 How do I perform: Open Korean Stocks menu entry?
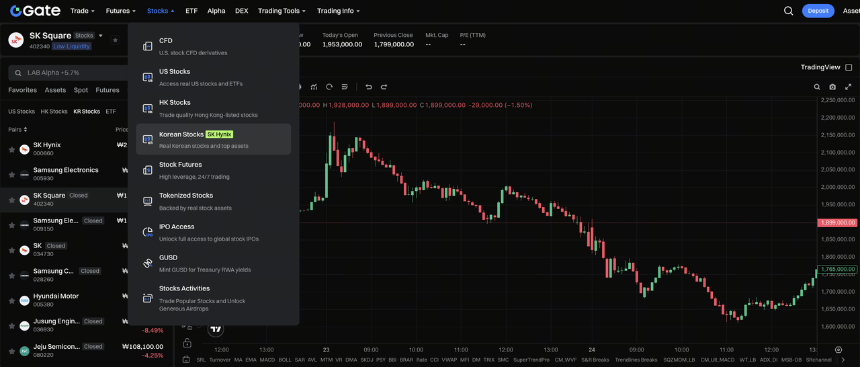(213, 139)
